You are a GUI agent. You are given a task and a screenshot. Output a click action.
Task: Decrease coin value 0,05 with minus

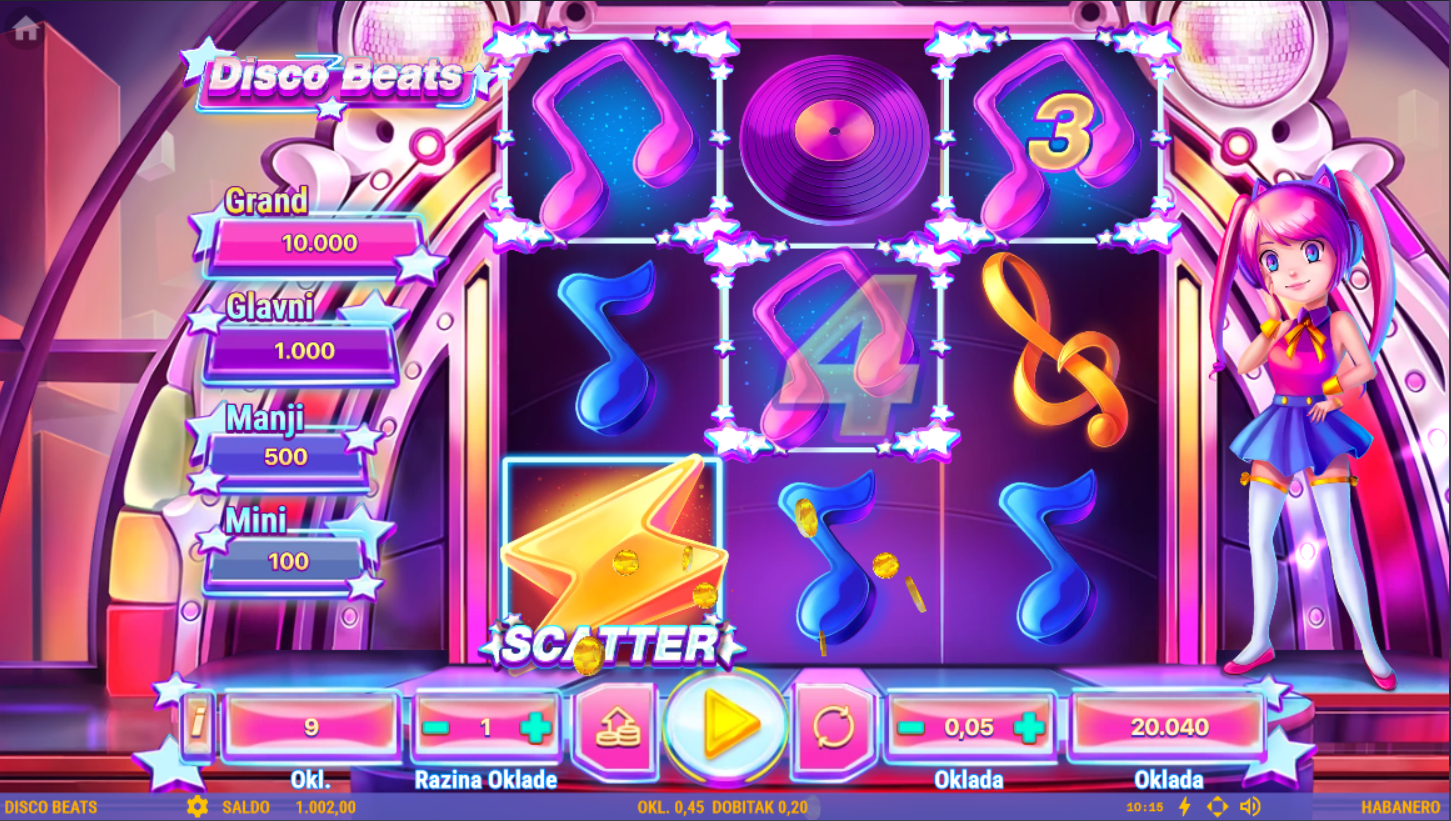click(910, 728)
